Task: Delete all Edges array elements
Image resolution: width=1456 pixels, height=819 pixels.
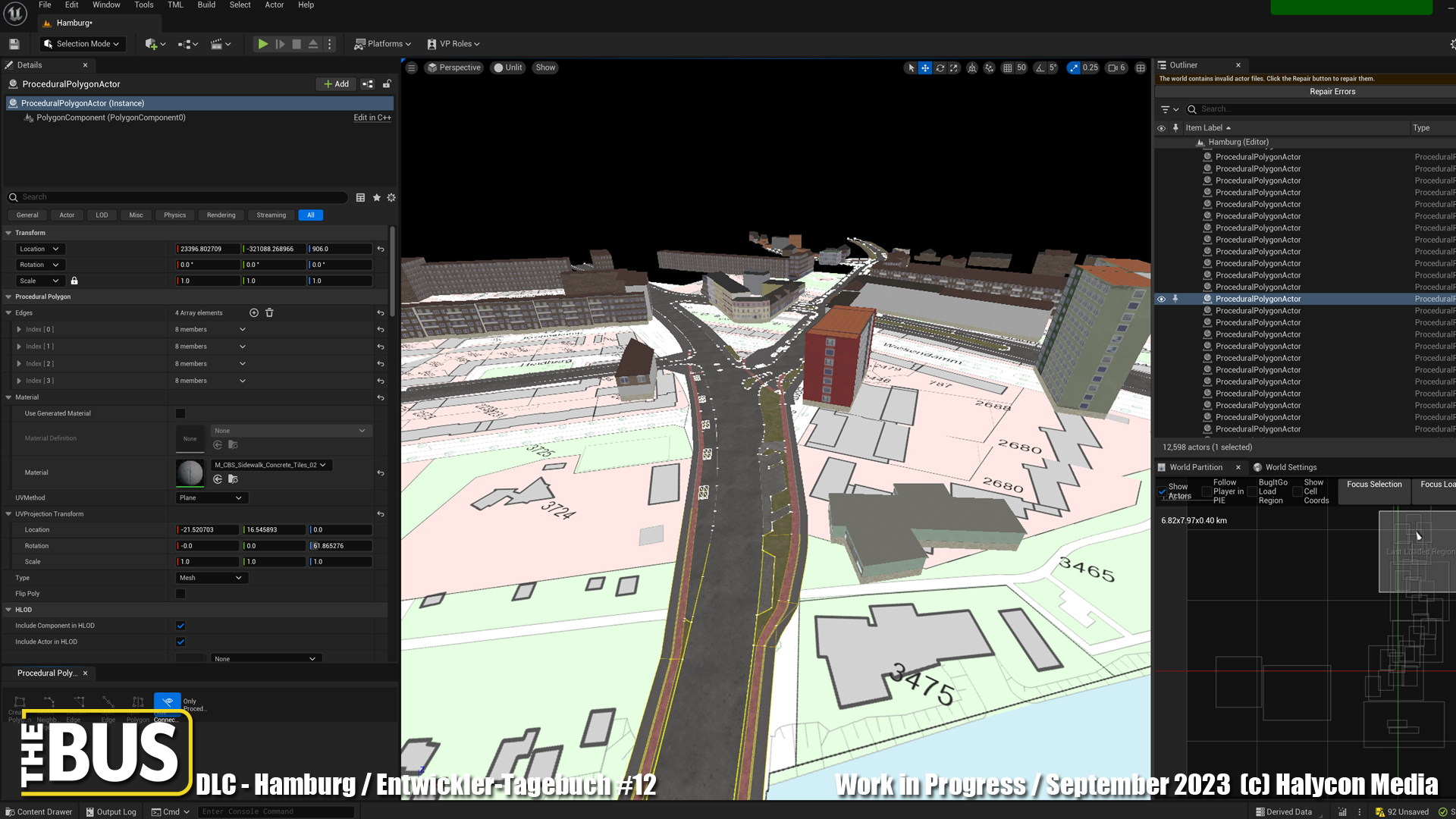Action: [269, 312]
